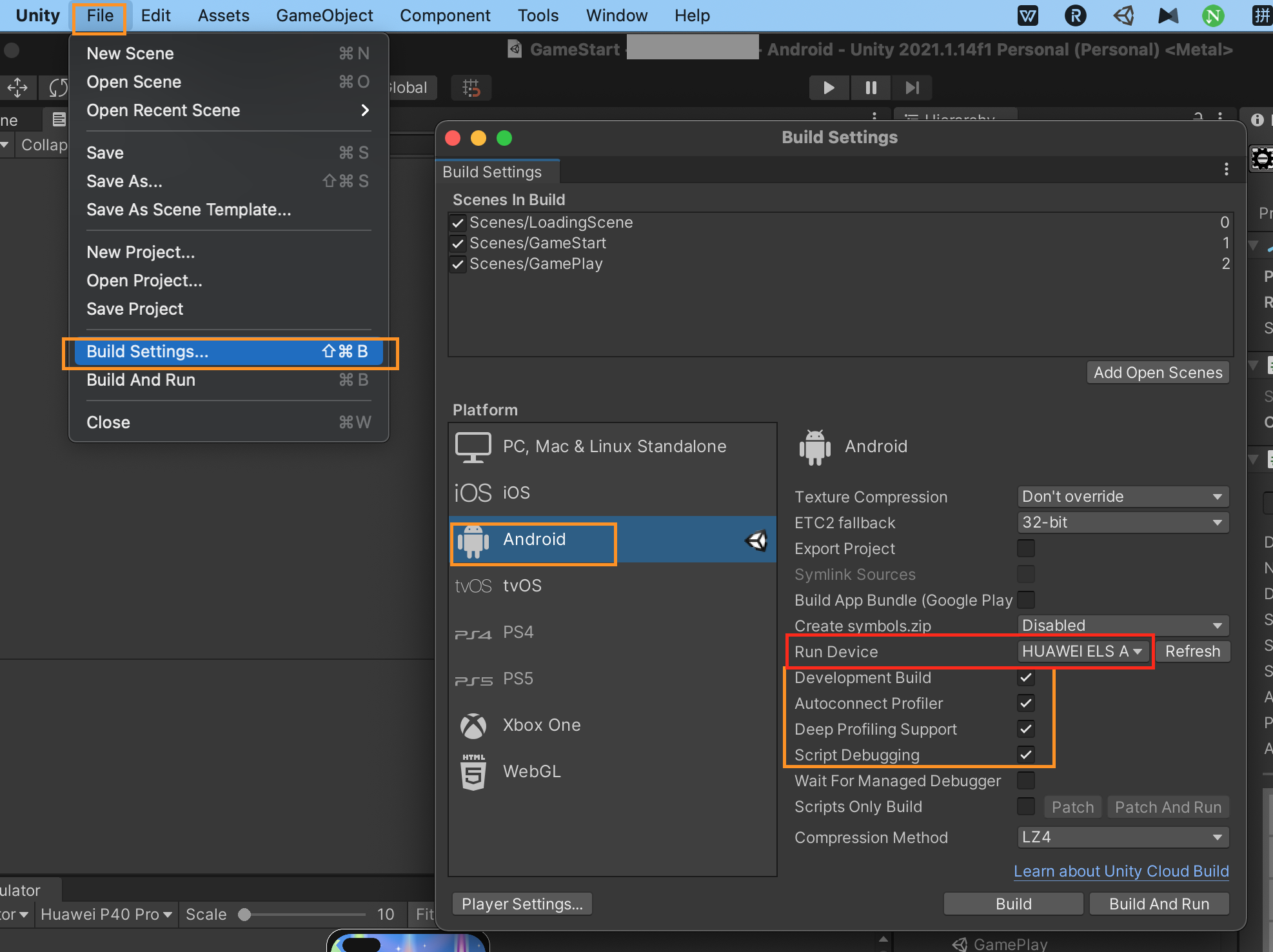The image size is (1273, 952).
Task: Select the WebGL platform icon
Action: point(473,771)
